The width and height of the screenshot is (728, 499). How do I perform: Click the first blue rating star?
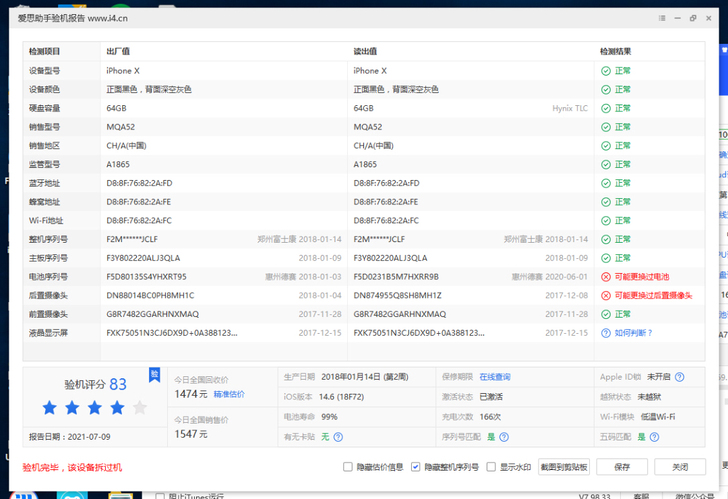tap(50, 408)
